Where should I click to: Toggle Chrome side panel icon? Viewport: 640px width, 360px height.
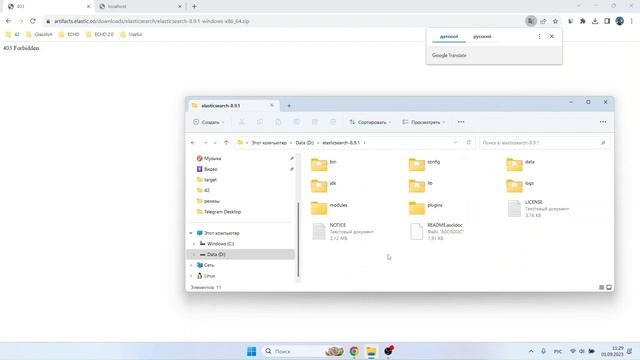(x=607, y=21)
